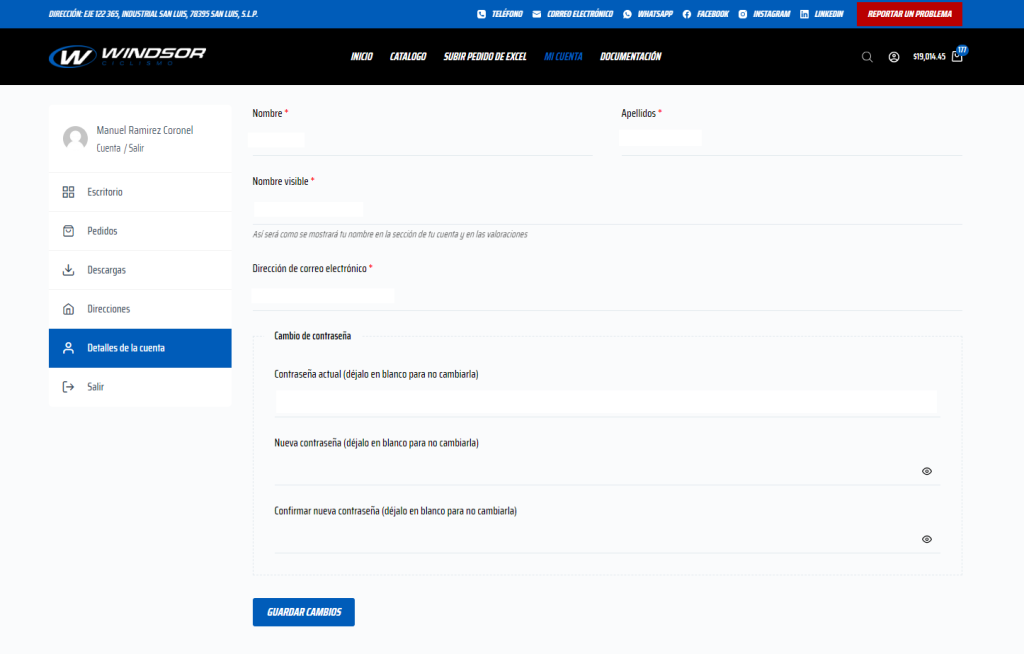
Task: Open the user account icon in header
Action: click(x=893, y=57)
